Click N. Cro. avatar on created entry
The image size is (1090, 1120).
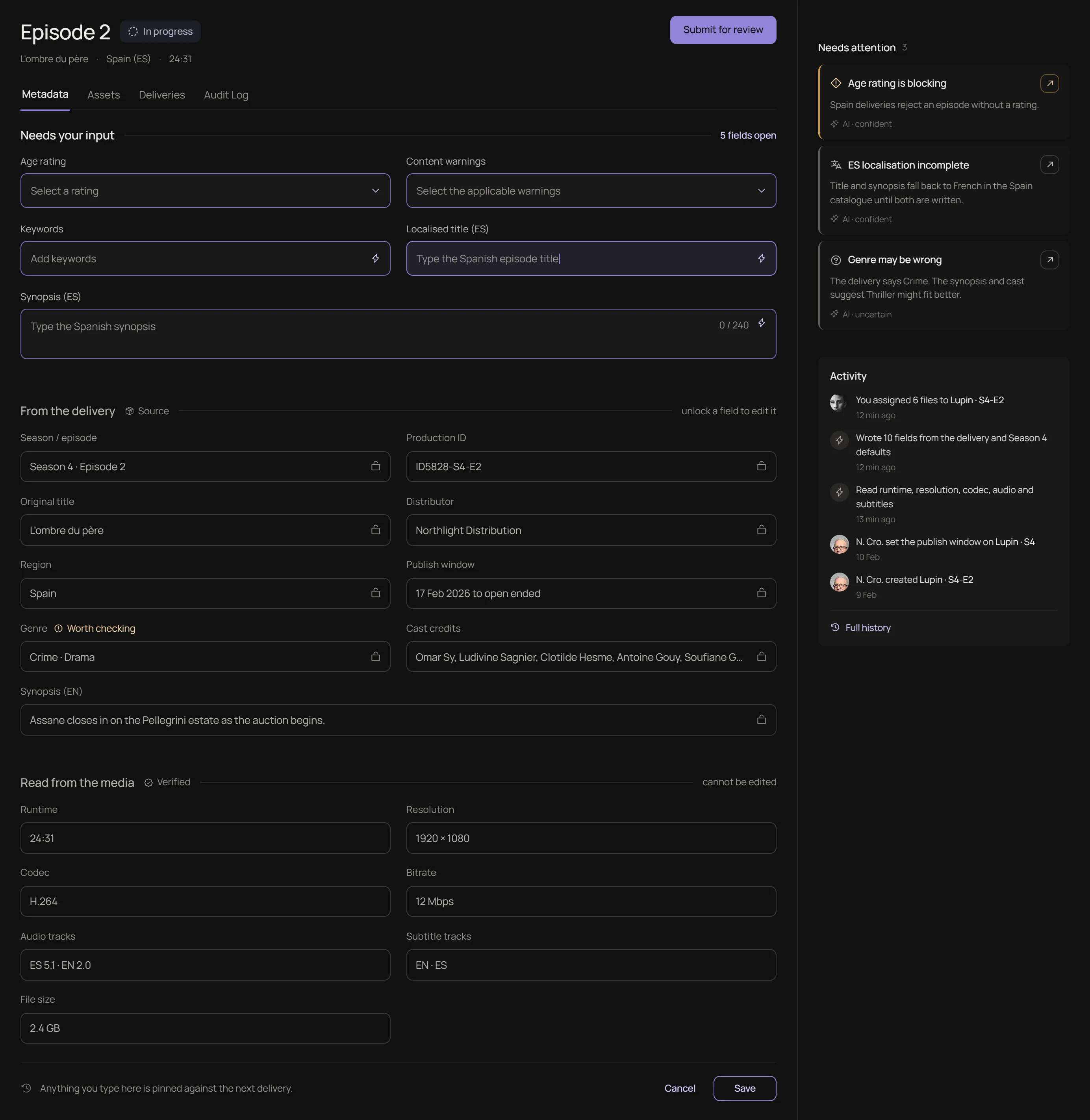[x=839, y=582]
